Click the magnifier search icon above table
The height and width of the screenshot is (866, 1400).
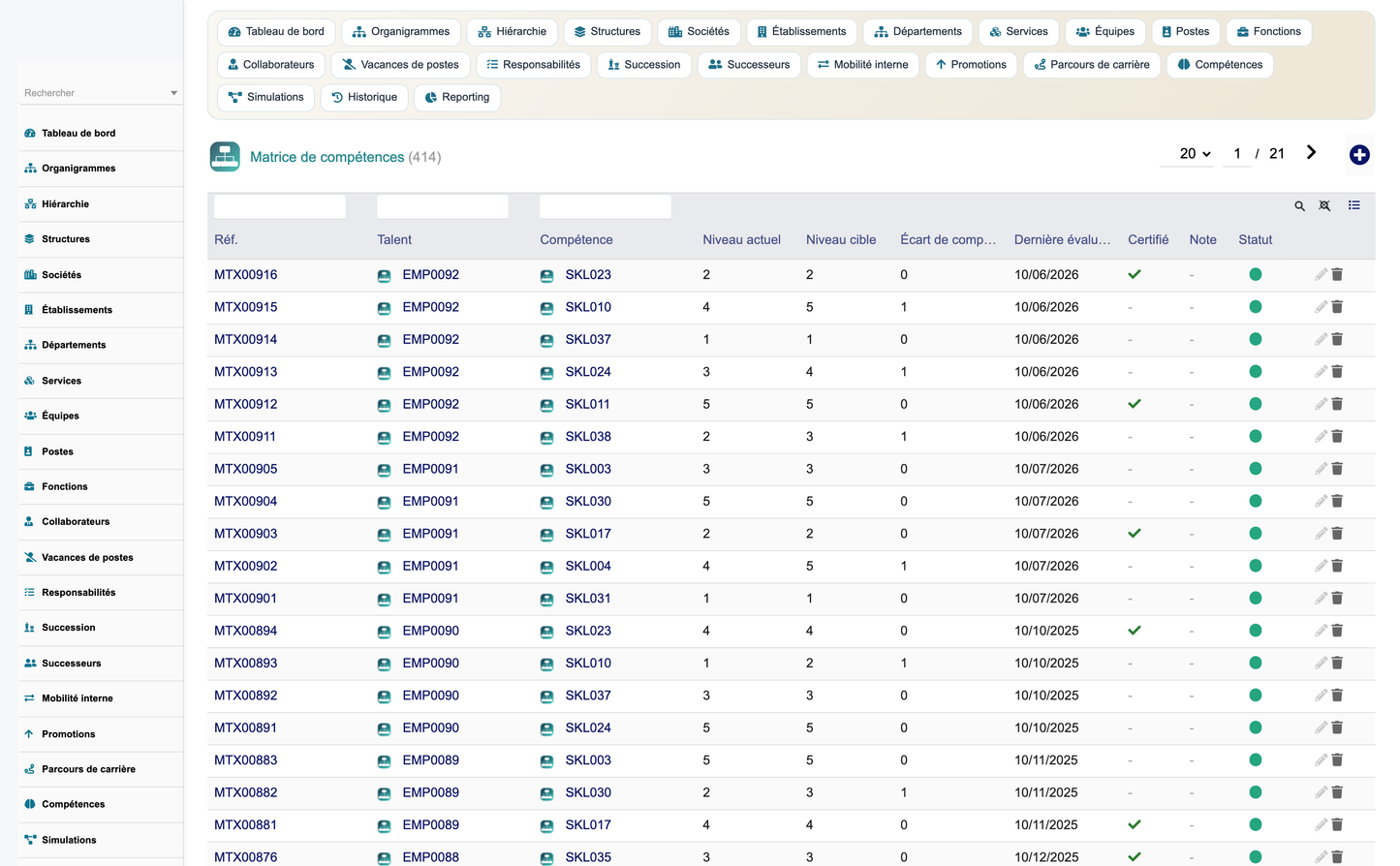click(1300, 206)
